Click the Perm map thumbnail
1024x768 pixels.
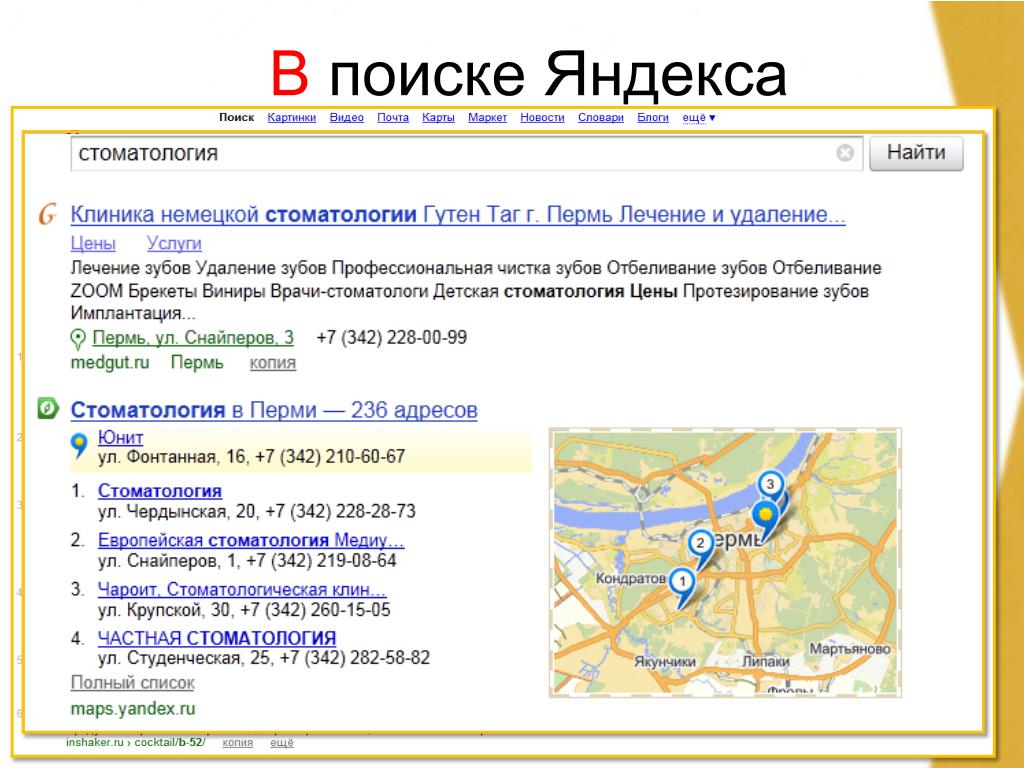click(x=726, y=563)
